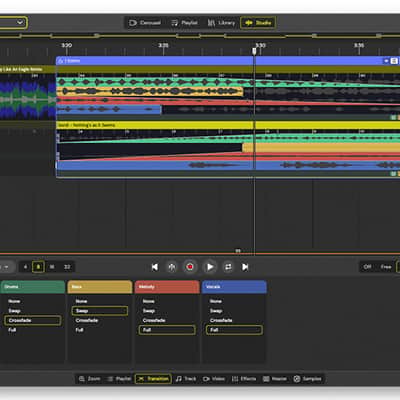400x400 pixels.
Task: Open the Effects panel
Action: [x=244, y=379]
